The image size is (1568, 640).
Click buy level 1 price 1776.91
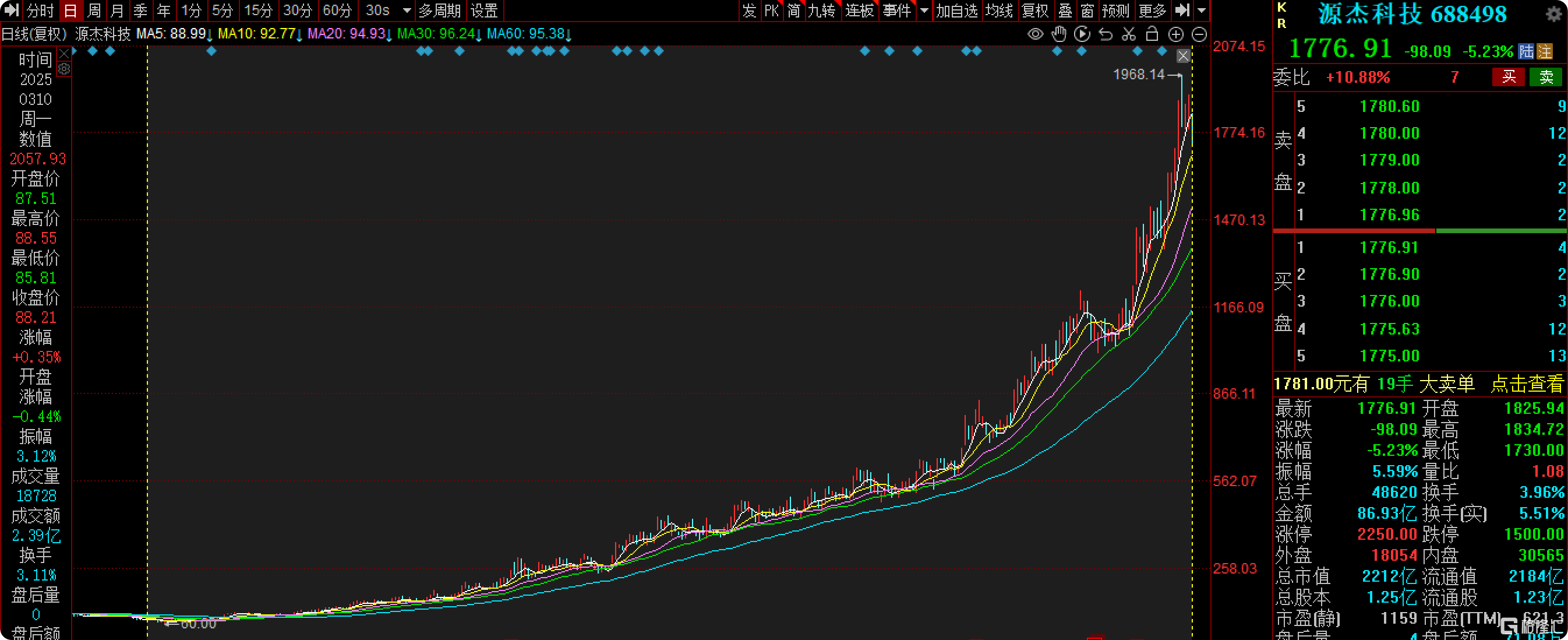tap(1390, 247)
